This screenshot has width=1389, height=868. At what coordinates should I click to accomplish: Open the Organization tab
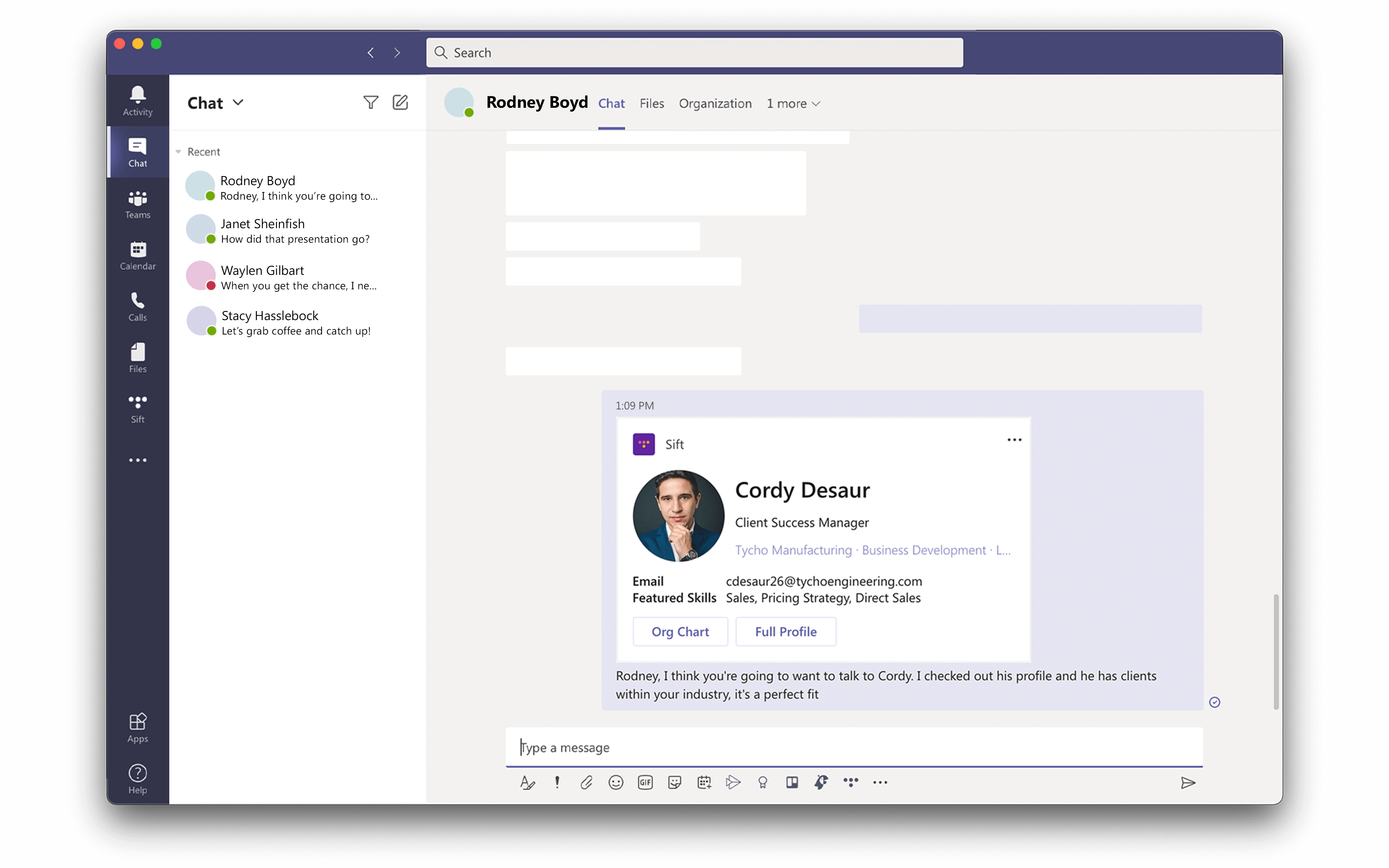tap(715, 104)
